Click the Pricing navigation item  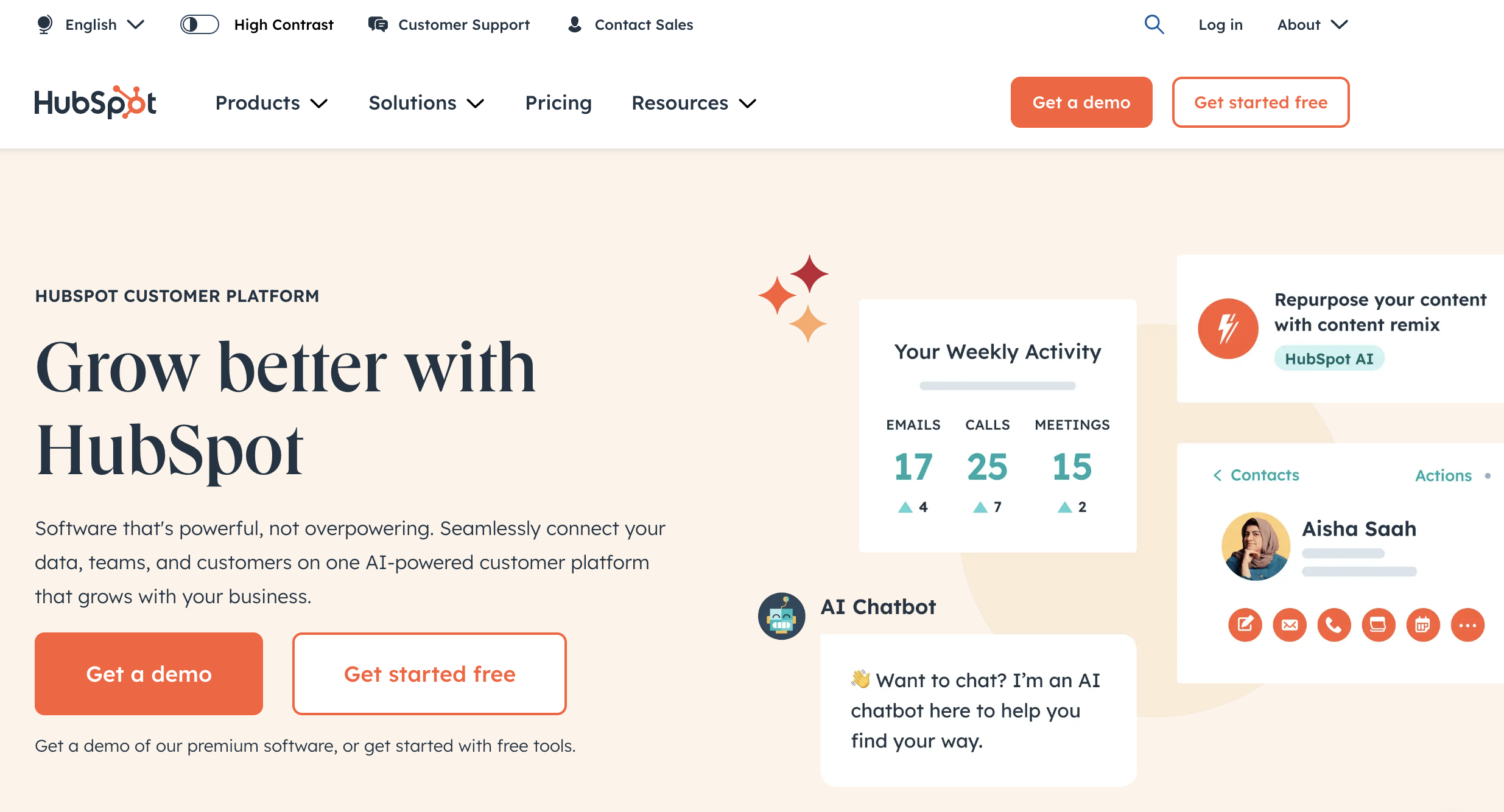[557, 101]
